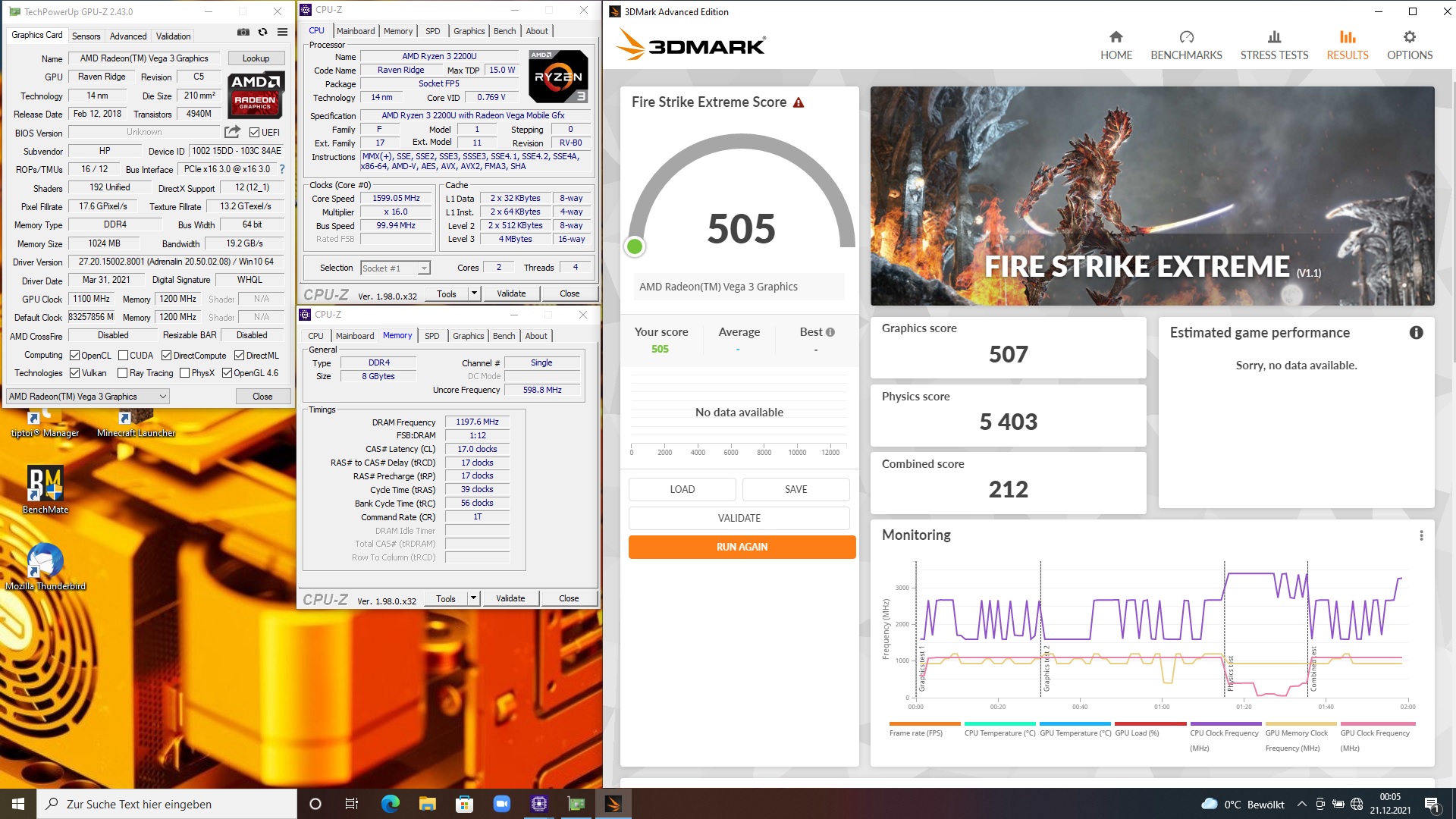Click the GPU Load (%) legend swatch

1150,724
